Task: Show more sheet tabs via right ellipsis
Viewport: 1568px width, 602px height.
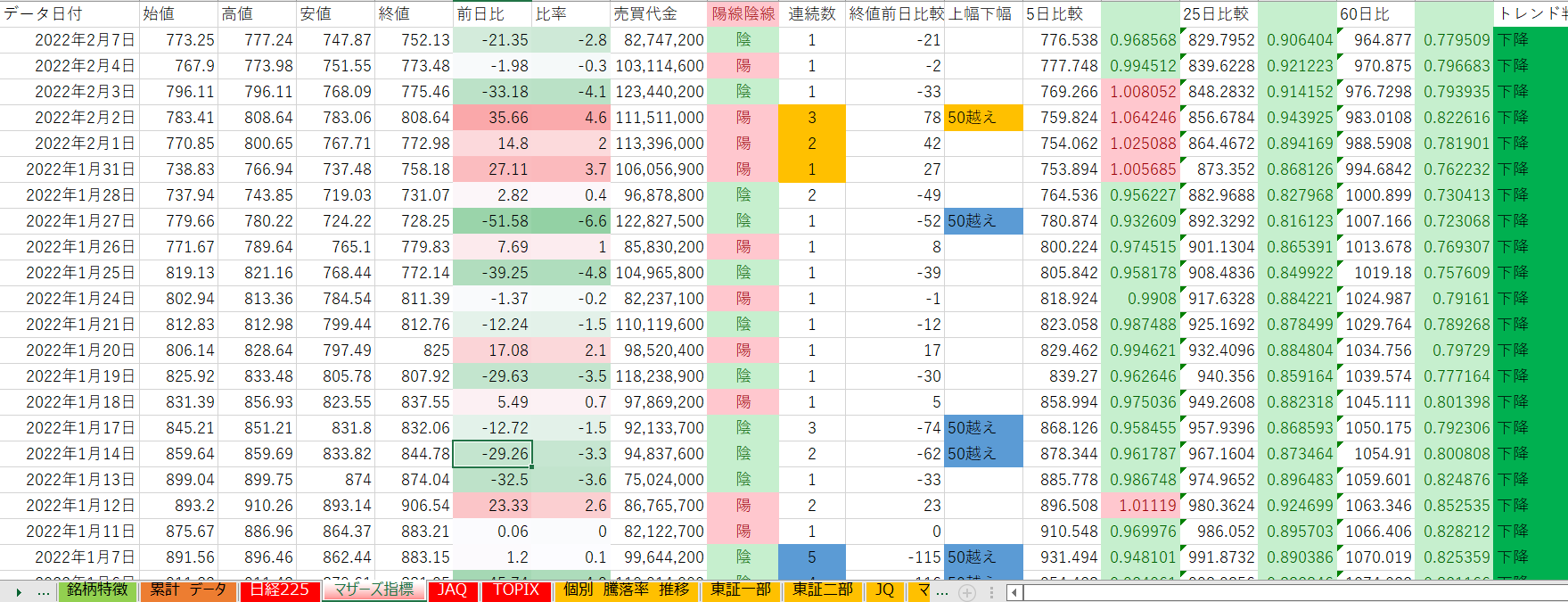Action: point(943,591)
